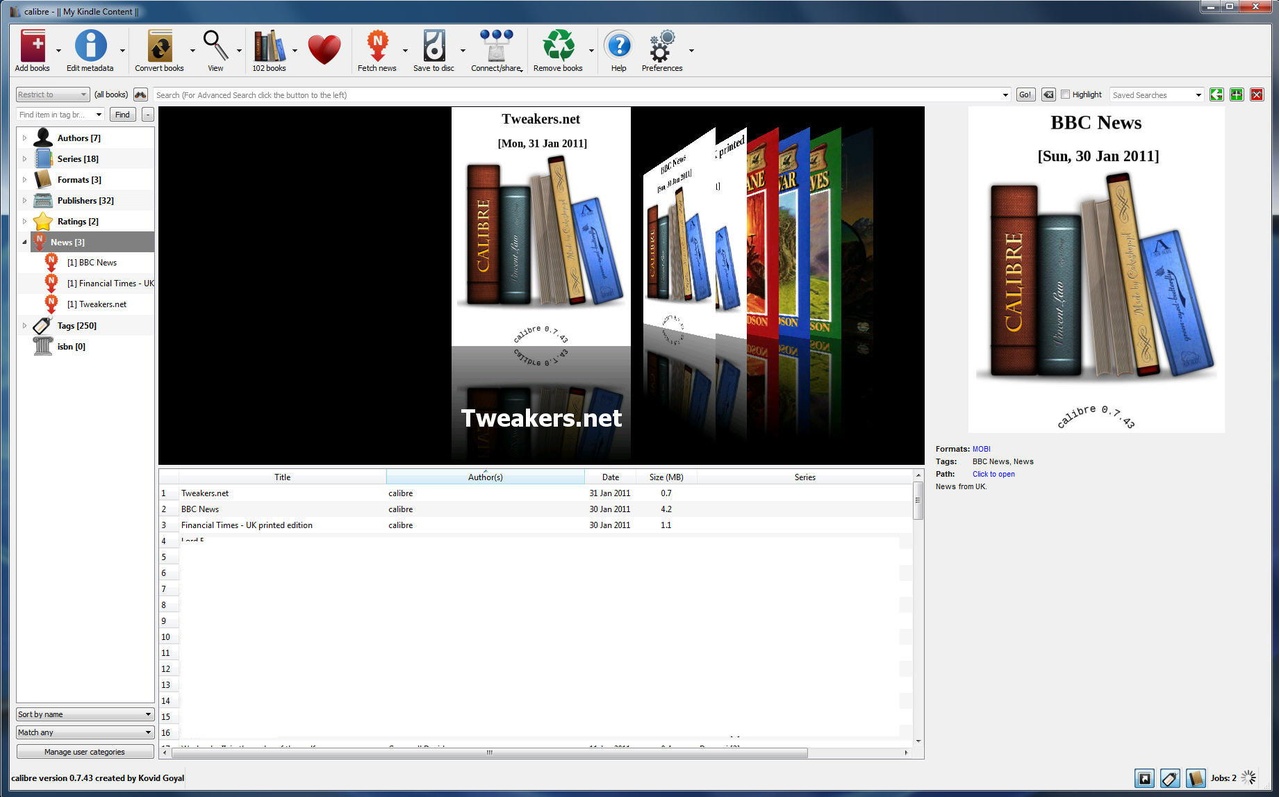Open calibre Preferences
Viewport: 1280px width, 797px height.
point(660,45)
